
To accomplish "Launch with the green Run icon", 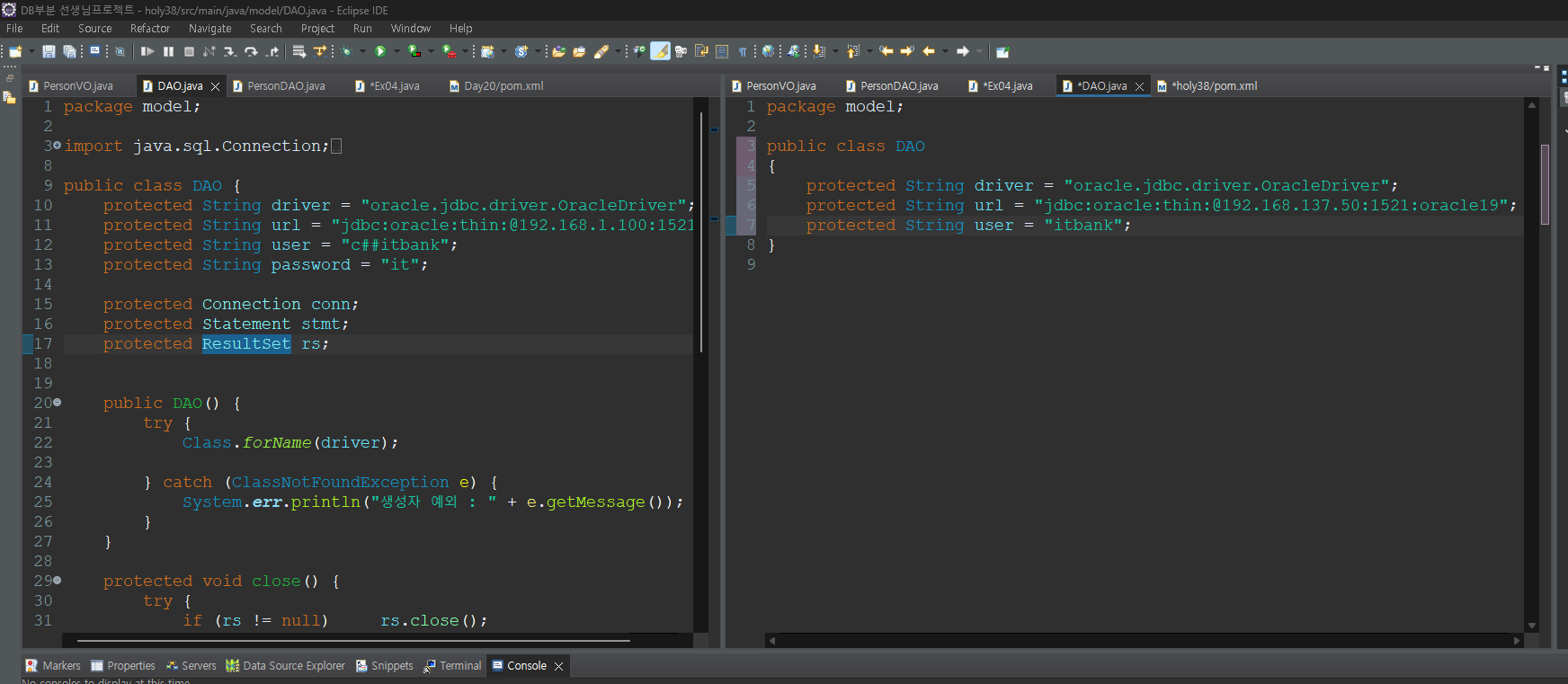I will (x=380, y=51).
